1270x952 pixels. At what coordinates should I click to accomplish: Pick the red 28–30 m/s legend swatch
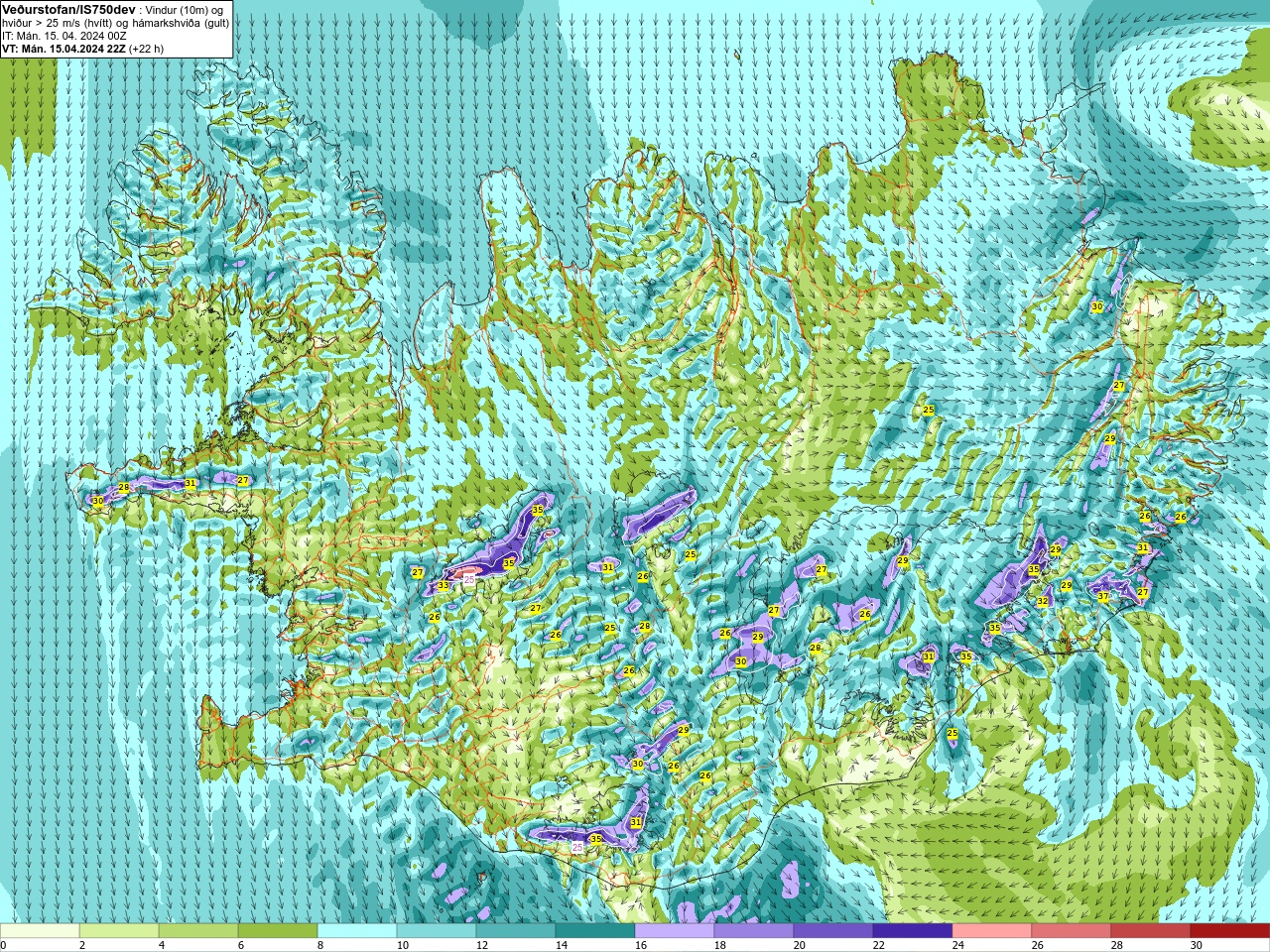point(1151,931)
